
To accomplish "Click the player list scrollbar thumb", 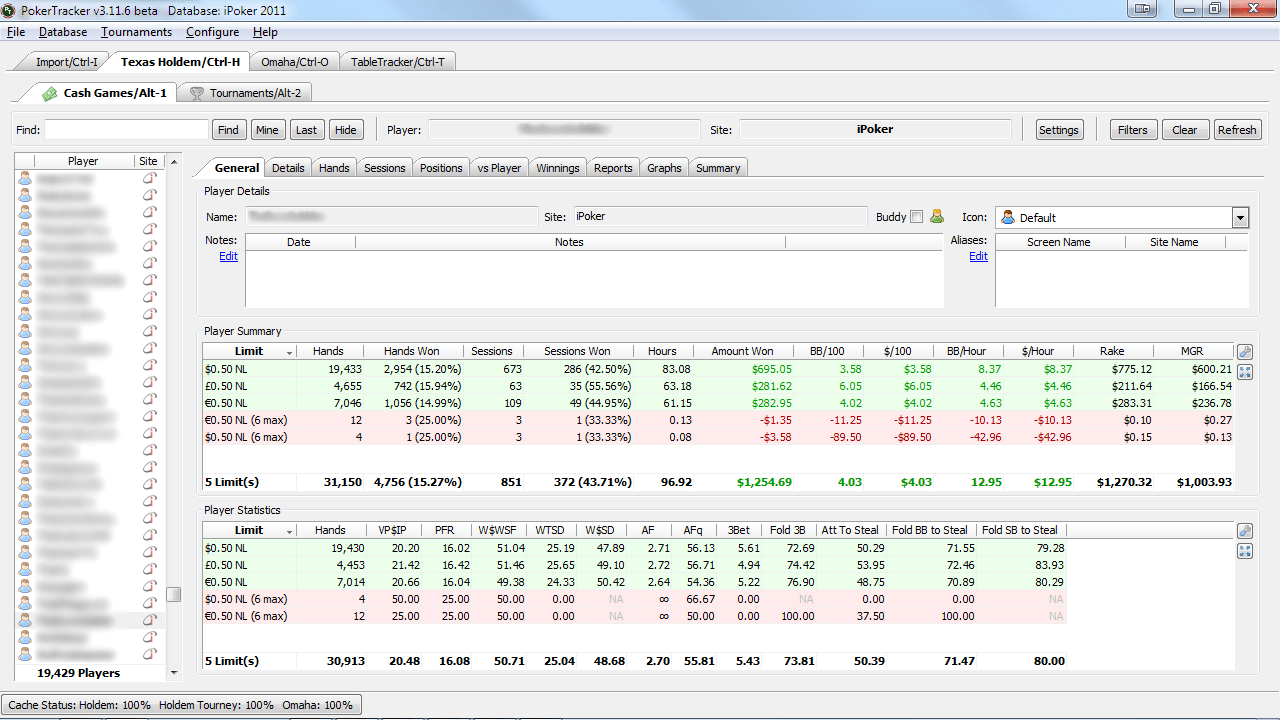I will pos(174,594).
